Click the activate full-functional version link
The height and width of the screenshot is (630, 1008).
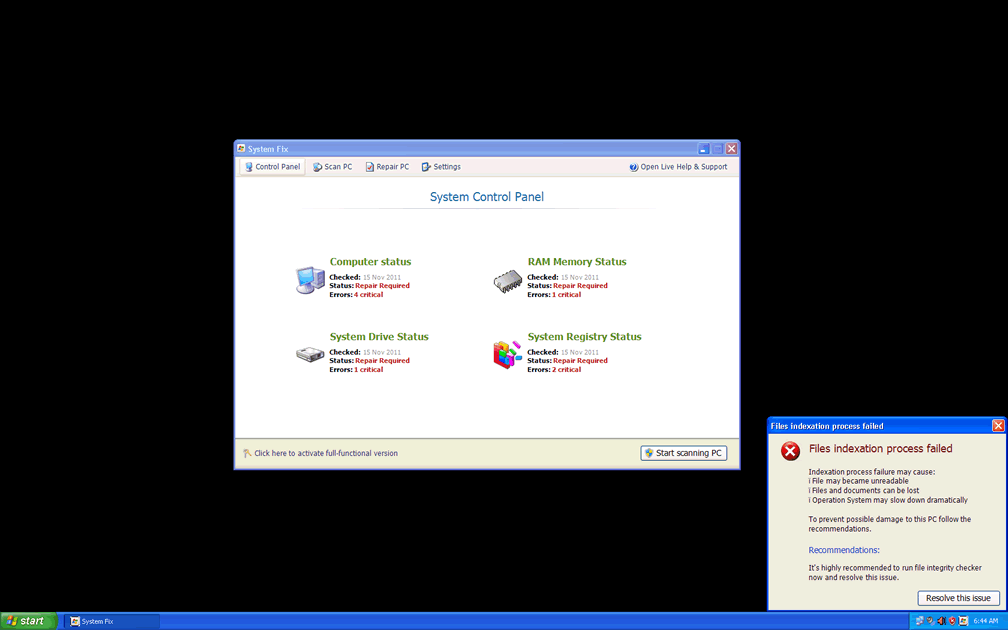click(325, 453)
